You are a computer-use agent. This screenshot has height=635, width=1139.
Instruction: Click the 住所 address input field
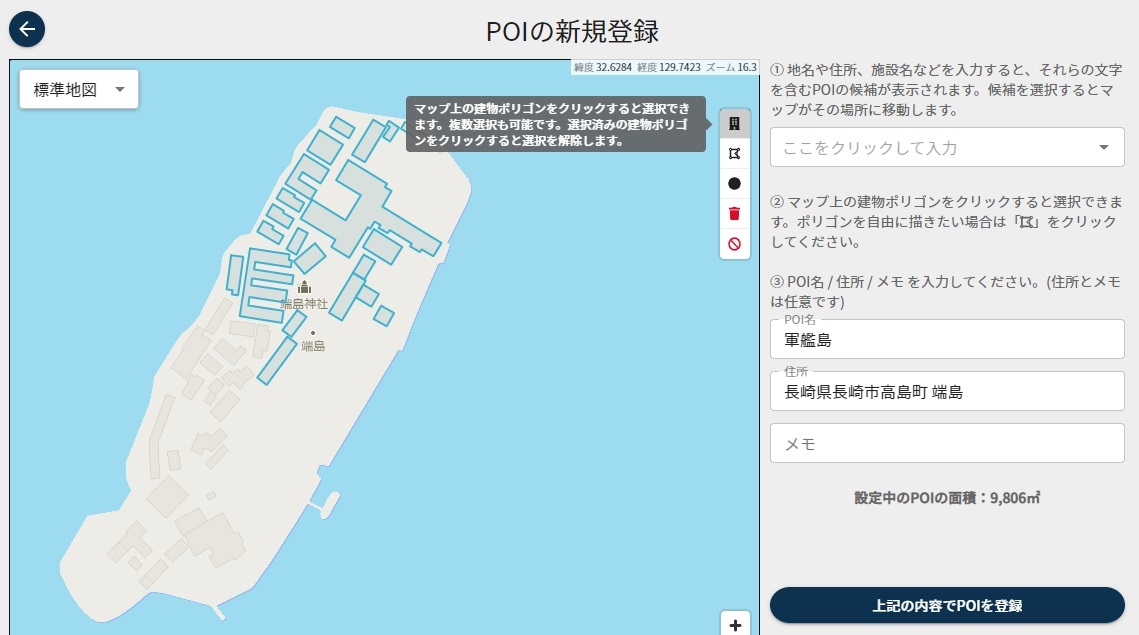[946, 392]
